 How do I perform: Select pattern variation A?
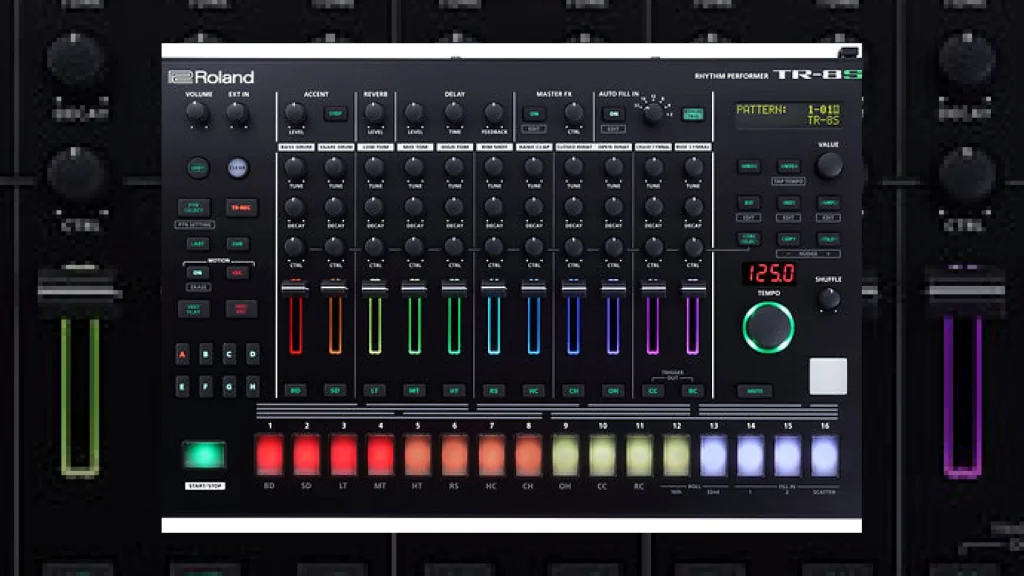point(182,355)
